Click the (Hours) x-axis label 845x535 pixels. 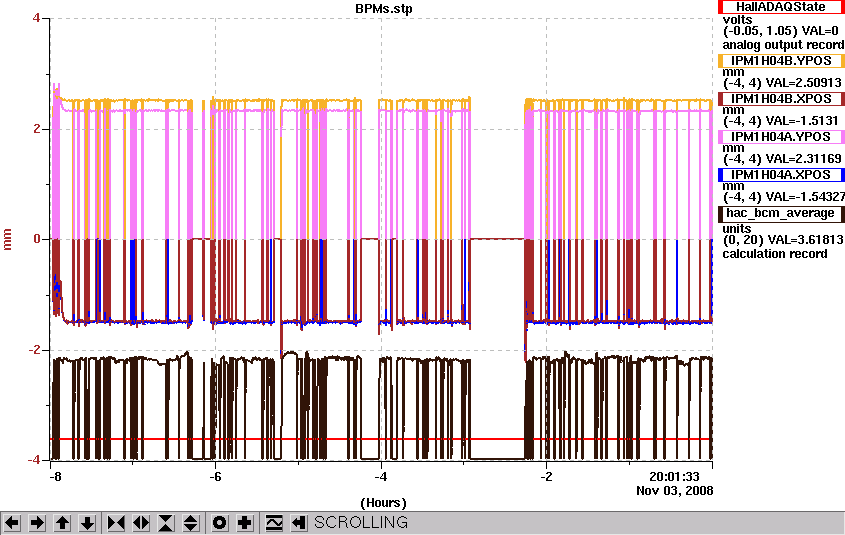pyautogui.click(x=383, y=503)
